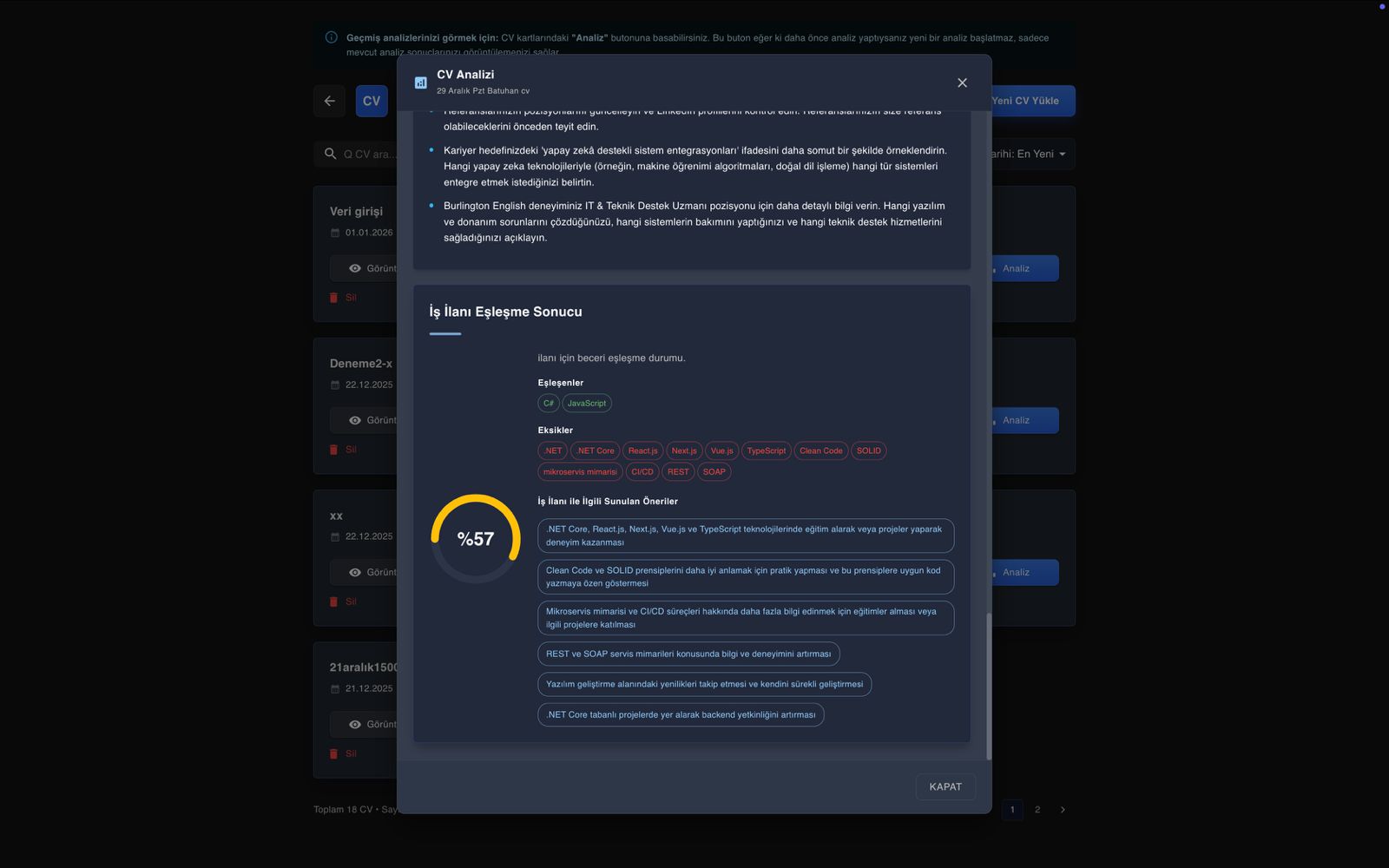Click the search magnifier icon

click(330, 154)
